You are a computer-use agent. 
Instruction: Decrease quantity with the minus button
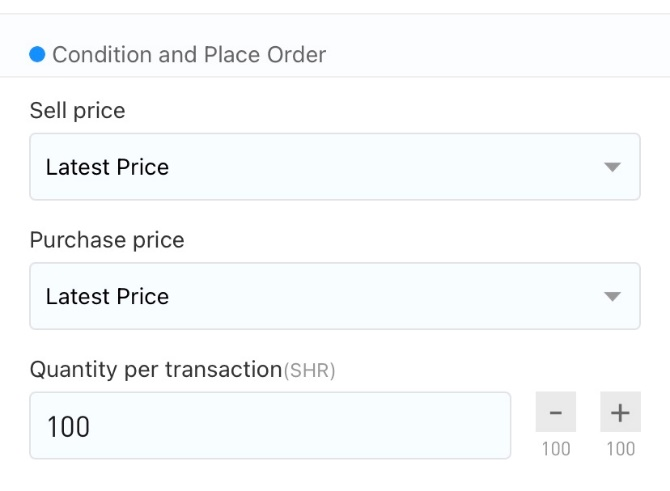pyautogui.click(x=555, y=412)
